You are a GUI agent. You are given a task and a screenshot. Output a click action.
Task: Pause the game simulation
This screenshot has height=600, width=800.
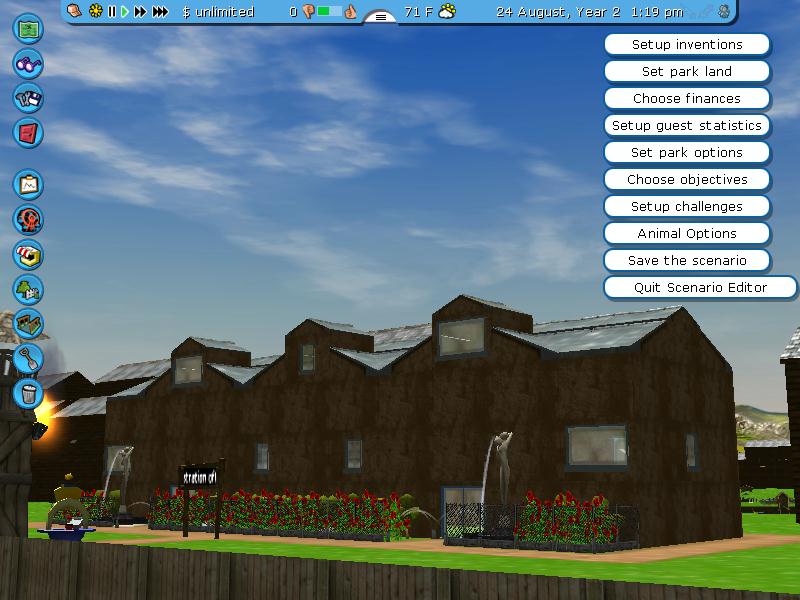[x=112, y=12]
